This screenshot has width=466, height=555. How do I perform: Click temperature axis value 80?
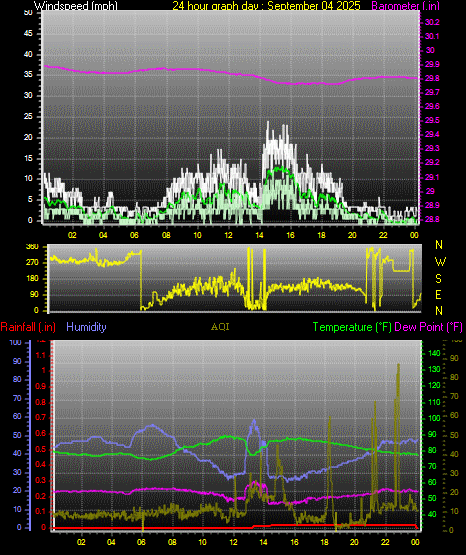click(x=432, y=451)
